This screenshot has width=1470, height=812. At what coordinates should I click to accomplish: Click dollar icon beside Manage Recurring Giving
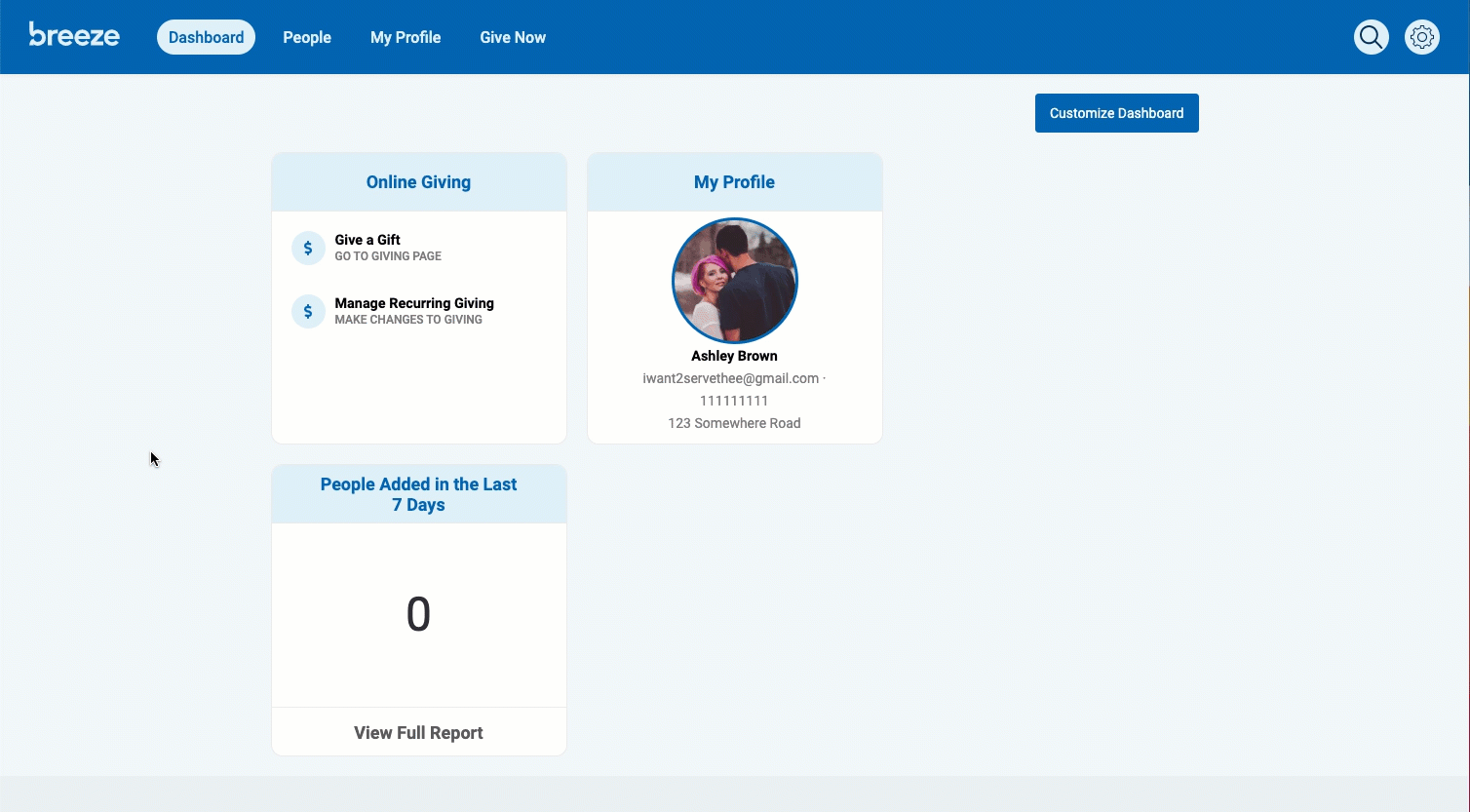click(x=308, y=311)
